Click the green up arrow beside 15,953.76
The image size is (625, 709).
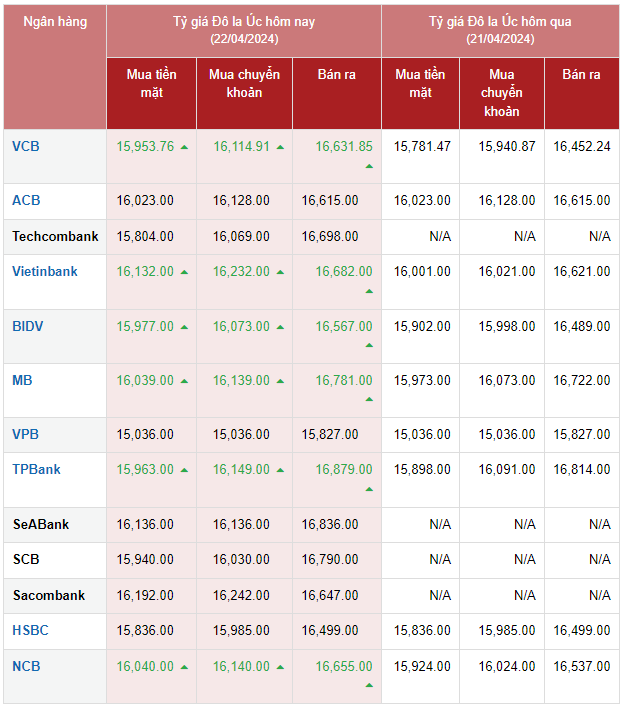(184, 147)
